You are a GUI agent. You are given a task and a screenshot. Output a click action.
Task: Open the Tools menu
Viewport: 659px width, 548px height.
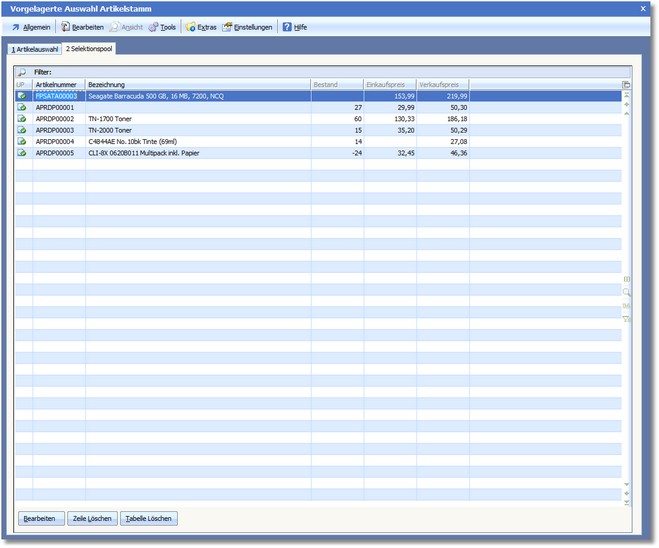161,27
